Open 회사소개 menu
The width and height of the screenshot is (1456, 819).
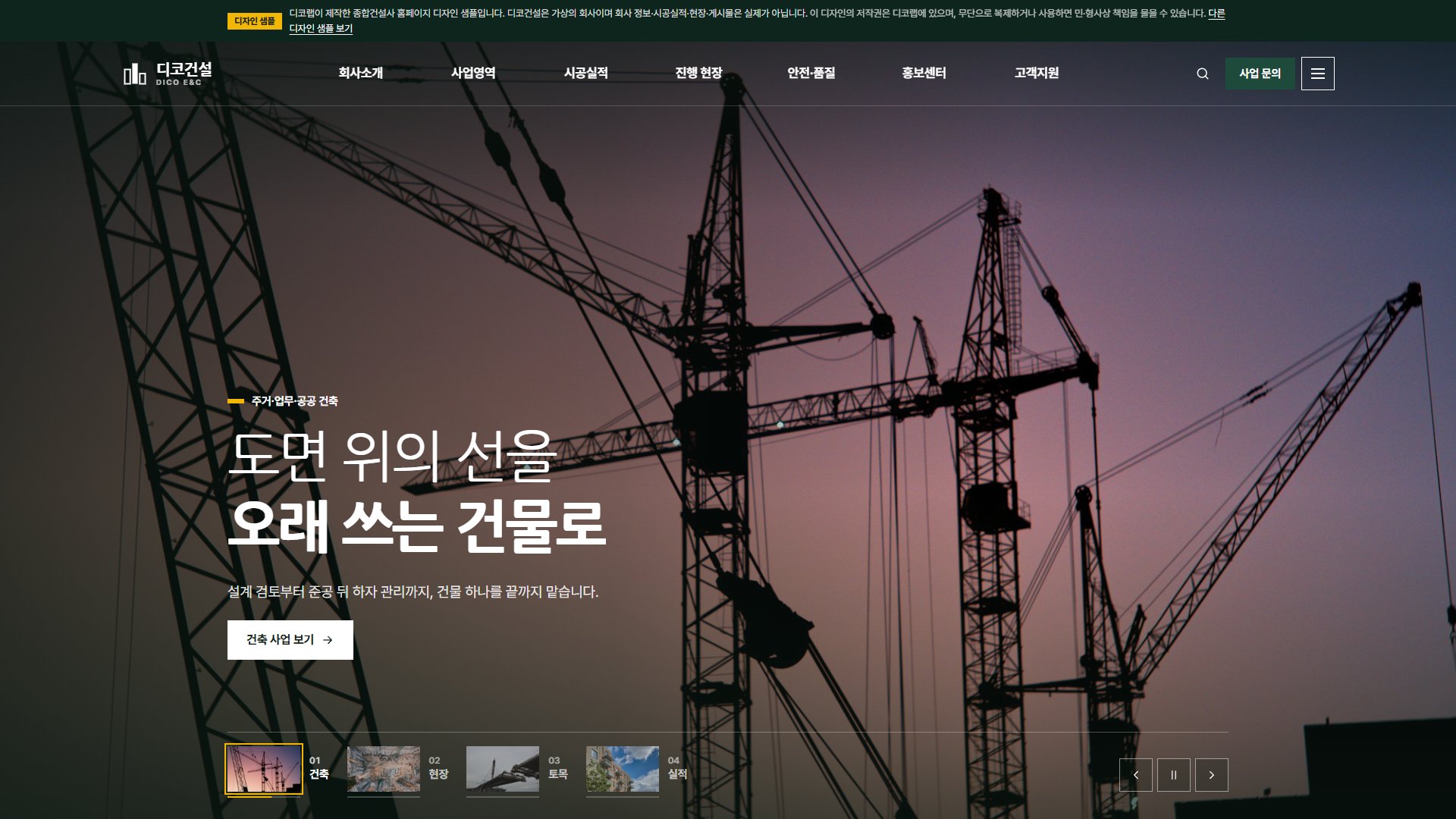pyautogui.click(x=361, y=73)
